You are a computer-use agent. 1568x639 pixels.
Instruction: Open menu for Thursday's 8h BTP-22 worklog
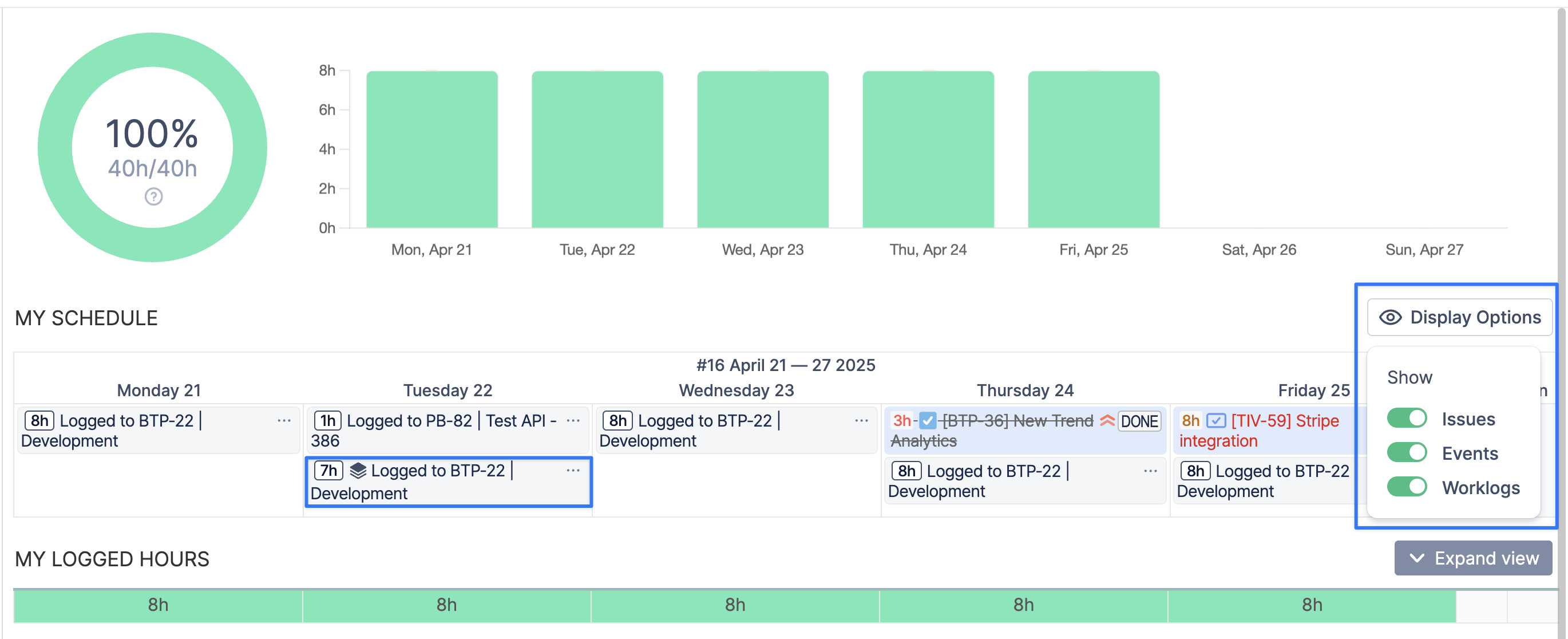(x=1150, y=471)
